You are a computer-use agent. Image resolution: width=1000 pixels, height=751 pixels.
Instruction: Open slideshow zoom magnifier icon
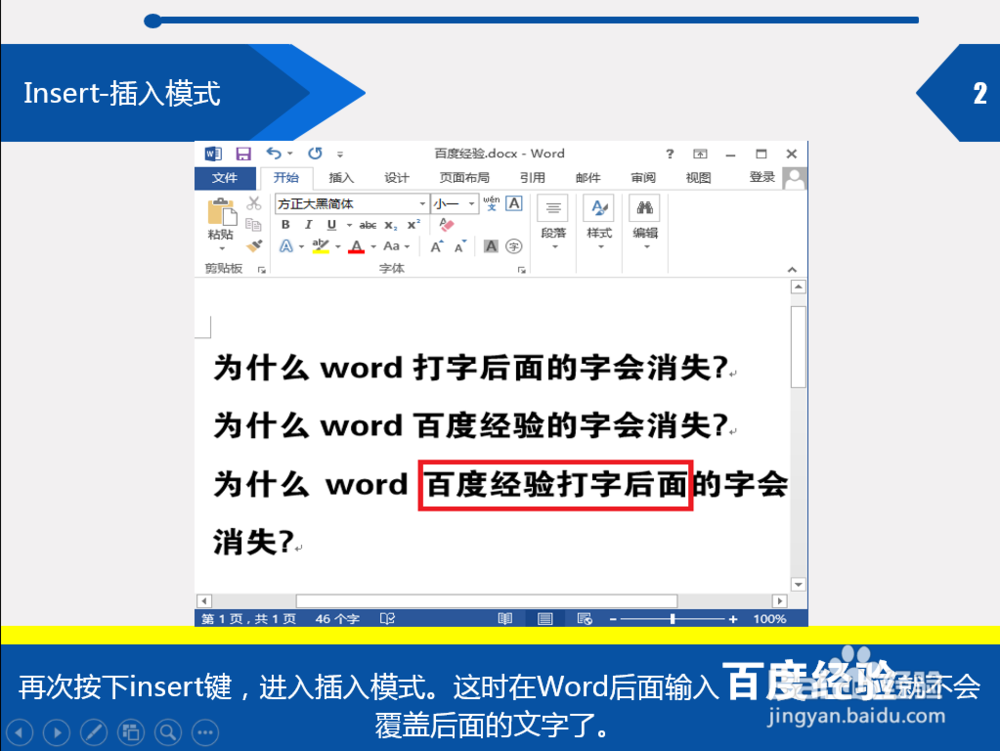168,732
